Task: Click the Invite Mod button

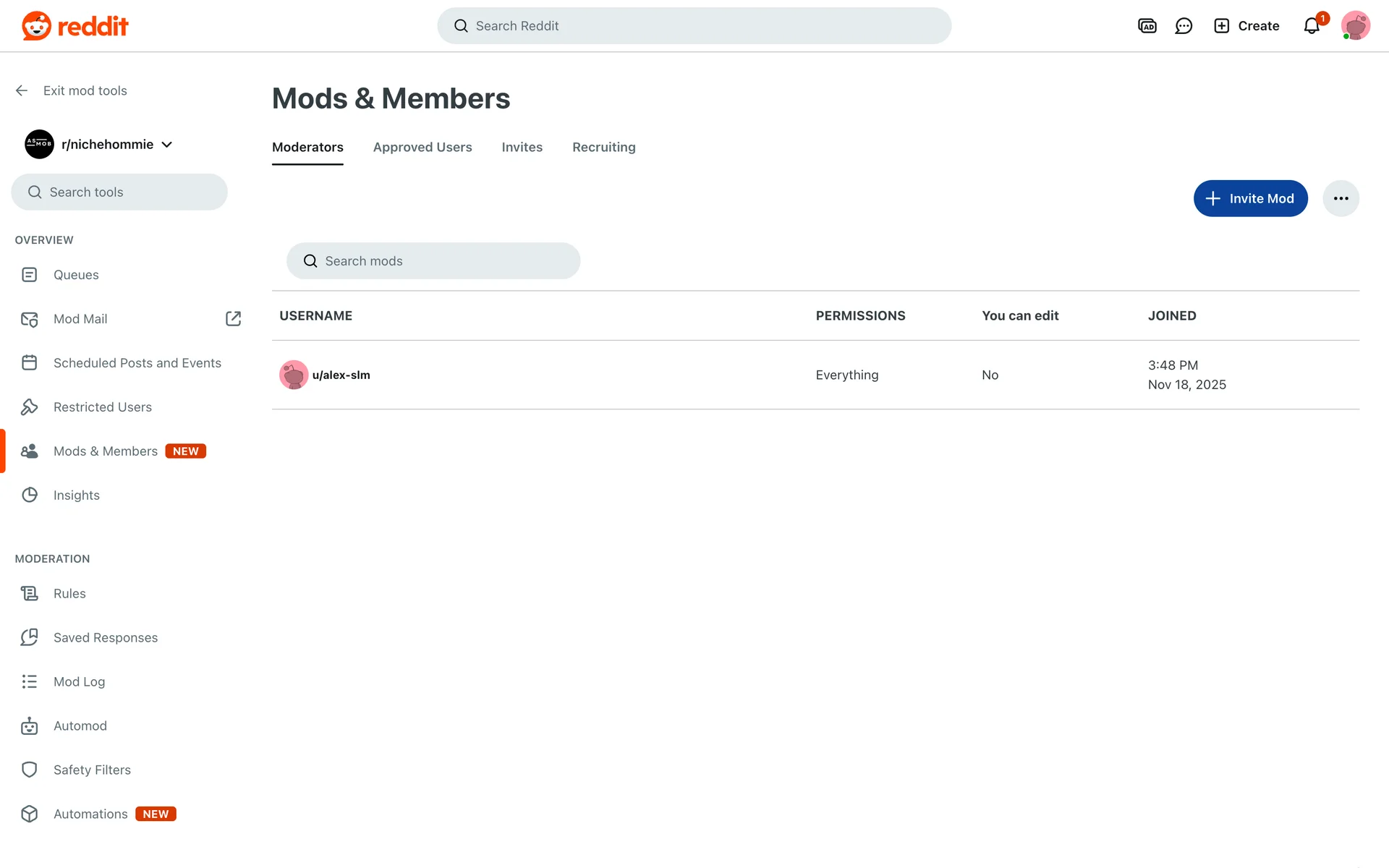Action: 1250,199
